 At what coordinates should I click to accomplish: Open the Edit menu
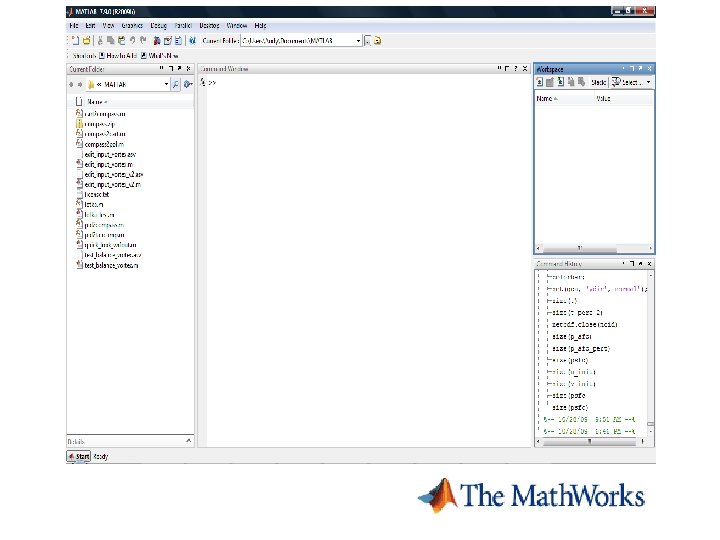(90, 26)
